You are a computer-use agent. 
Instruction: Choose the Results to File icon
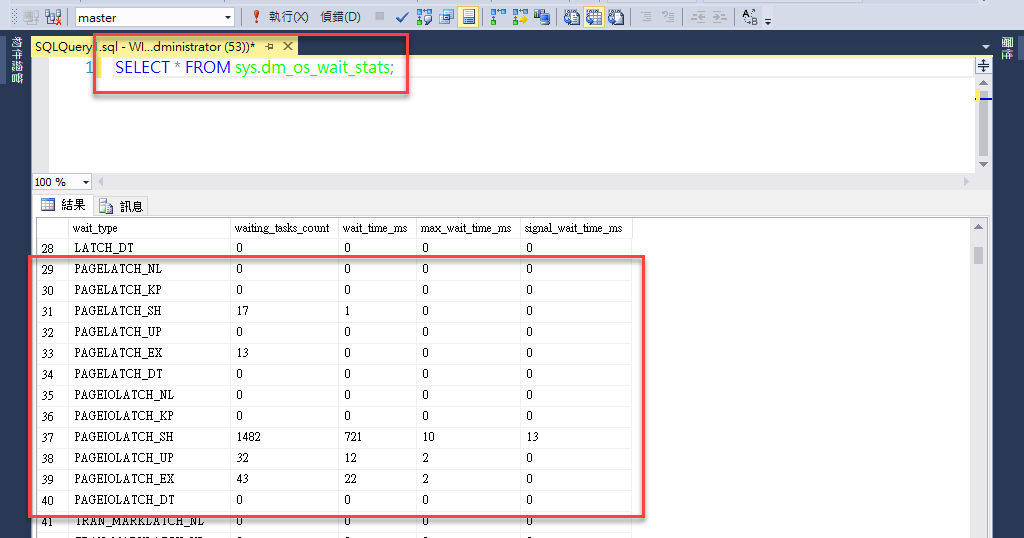pos(616,17)
